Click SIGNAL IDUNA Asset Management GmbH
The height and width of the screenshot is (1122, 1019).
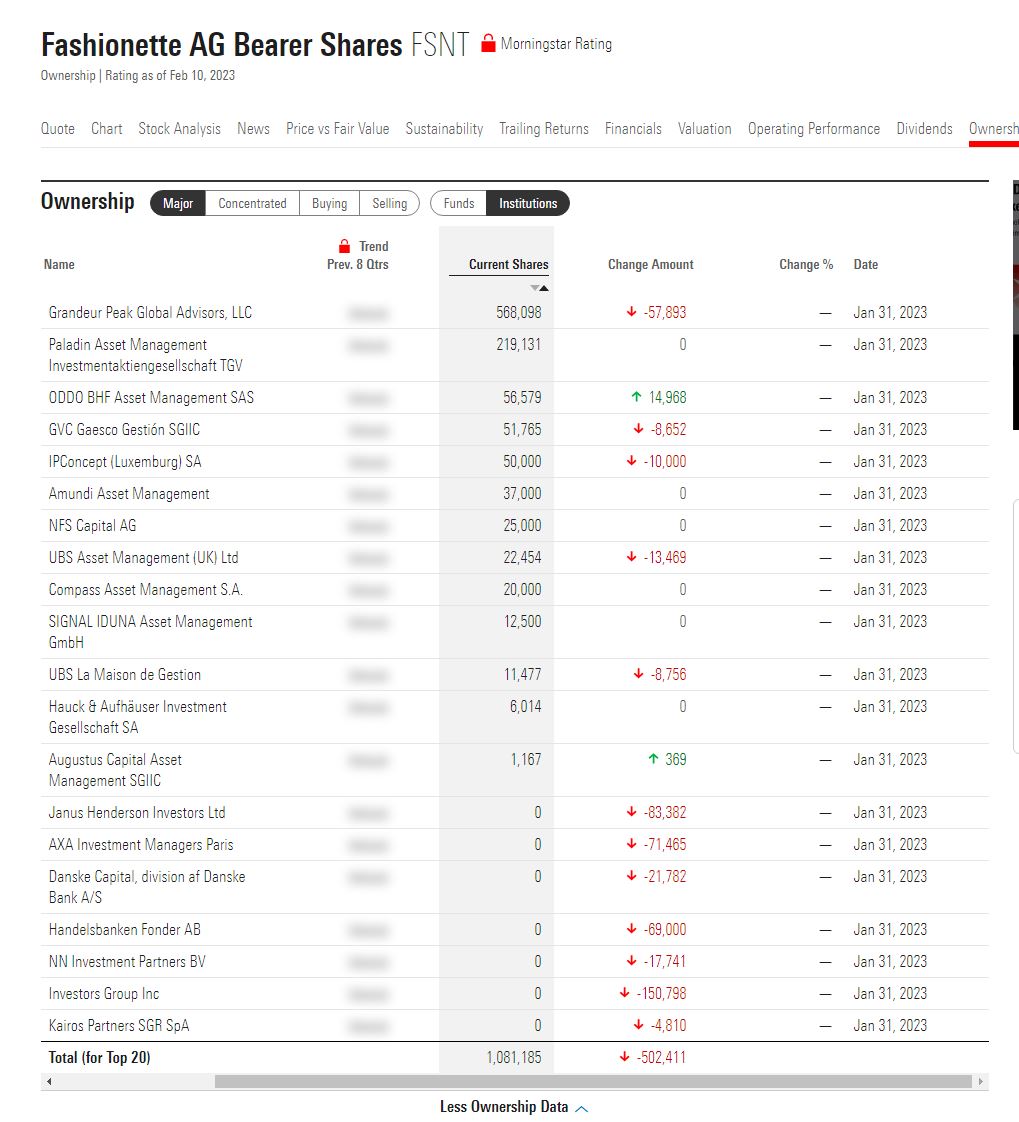coord(150,632)
